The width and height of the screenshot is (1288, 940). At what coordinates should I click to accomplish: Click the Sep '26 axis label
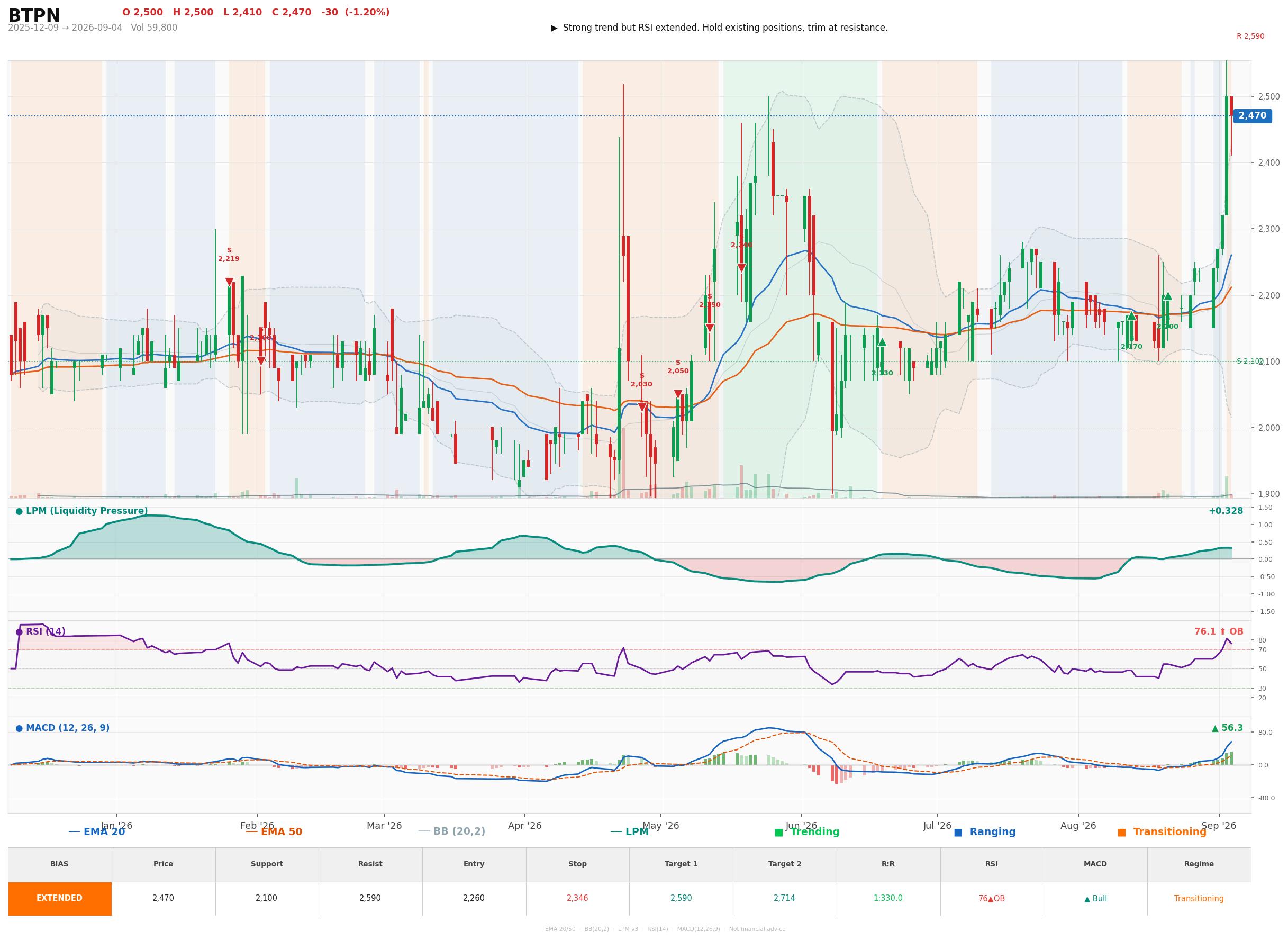[1219, 826]
